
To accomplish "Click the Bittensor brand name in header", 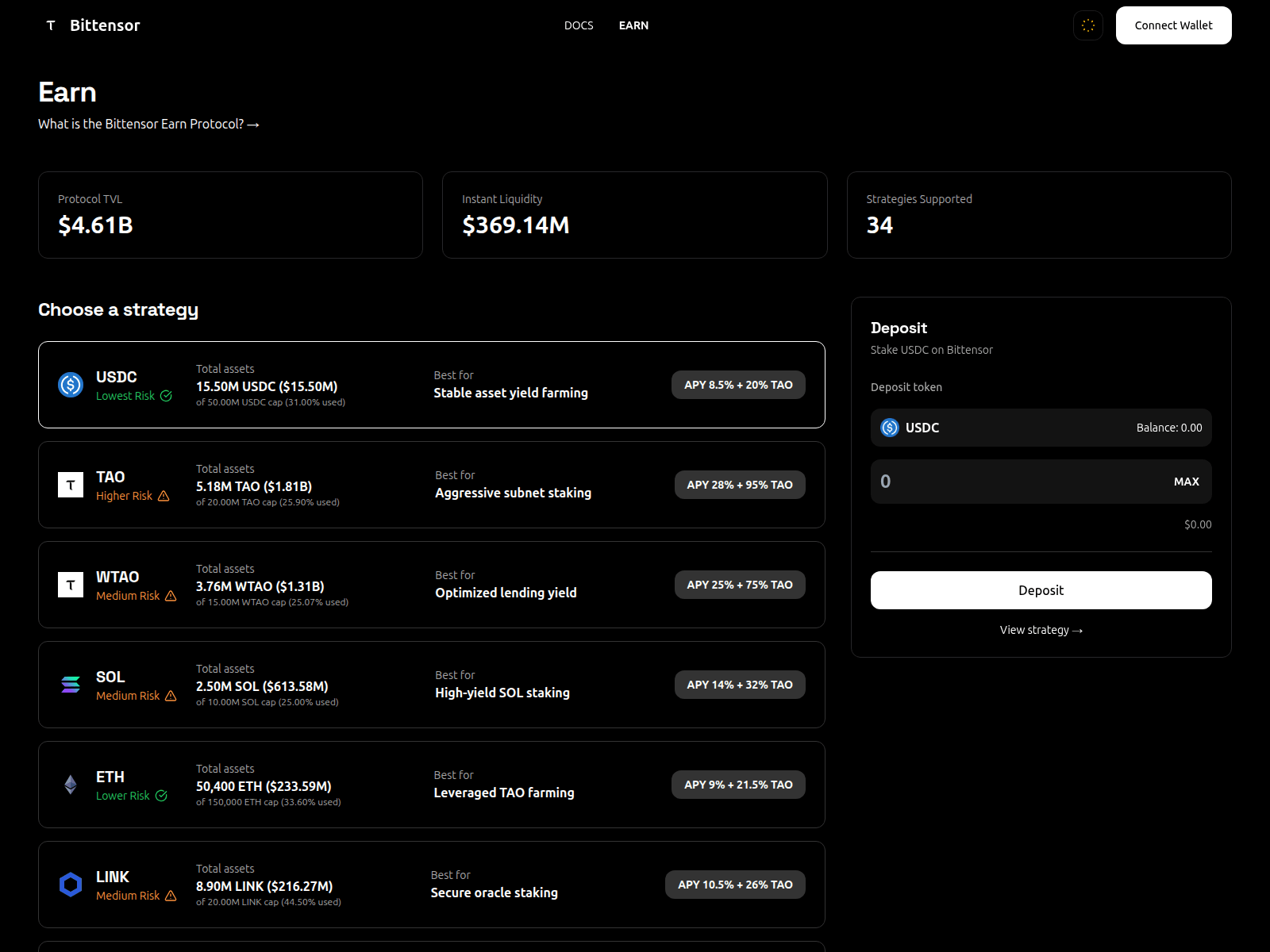I will [105, 25].
